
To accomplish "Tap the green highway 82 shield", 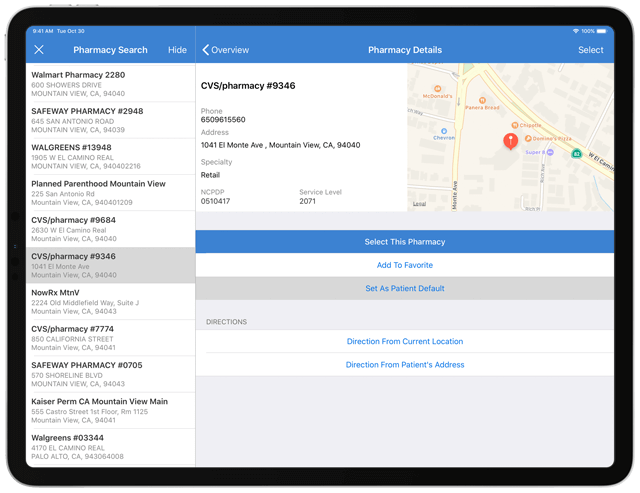I will pos(576,153).
